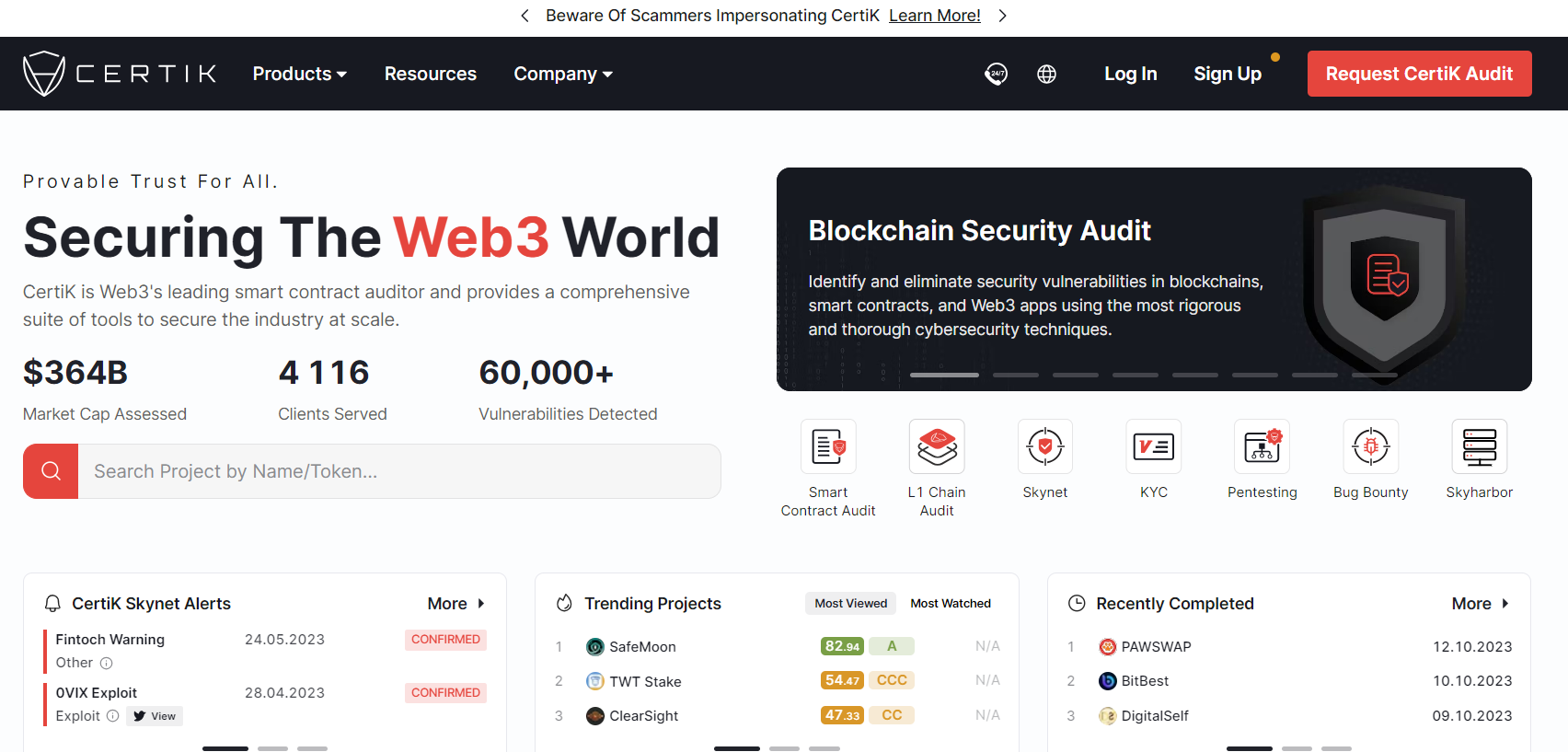Click the Search Project by Name/Token field
This screenshot has height=752, width=1568.
click(399, 471)
